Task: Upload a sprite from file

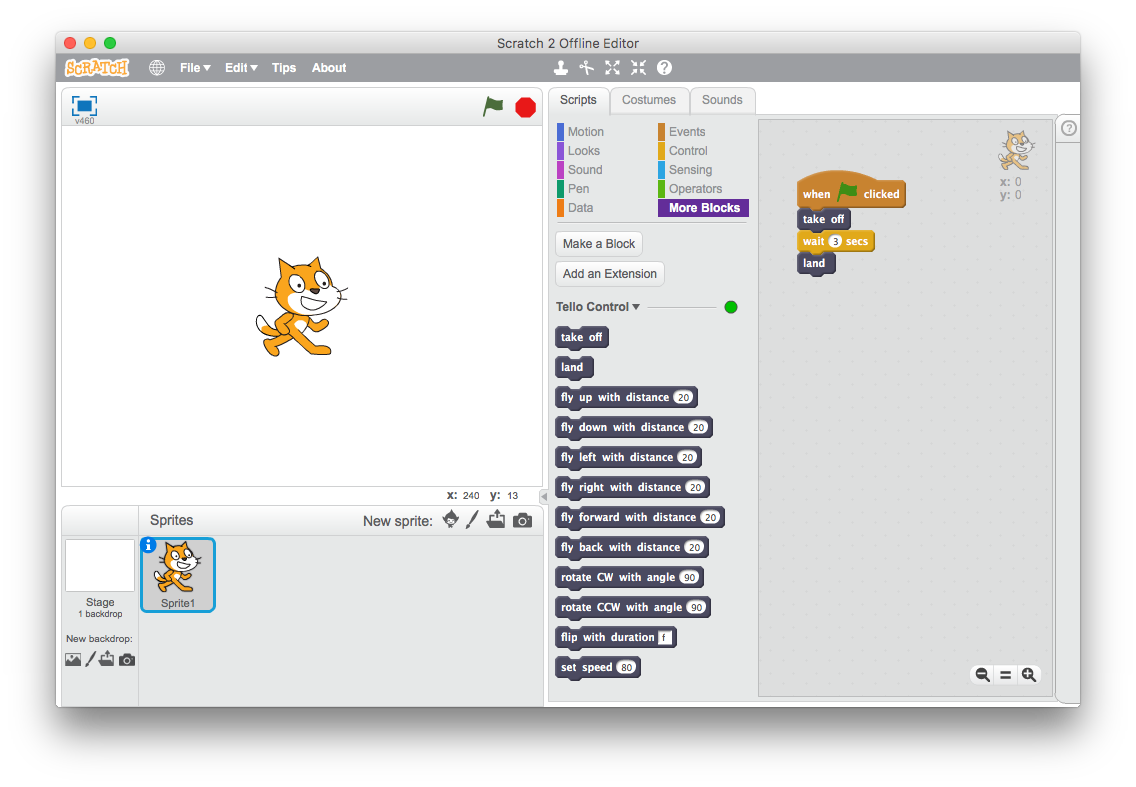Action: click(x=496, y=520)
